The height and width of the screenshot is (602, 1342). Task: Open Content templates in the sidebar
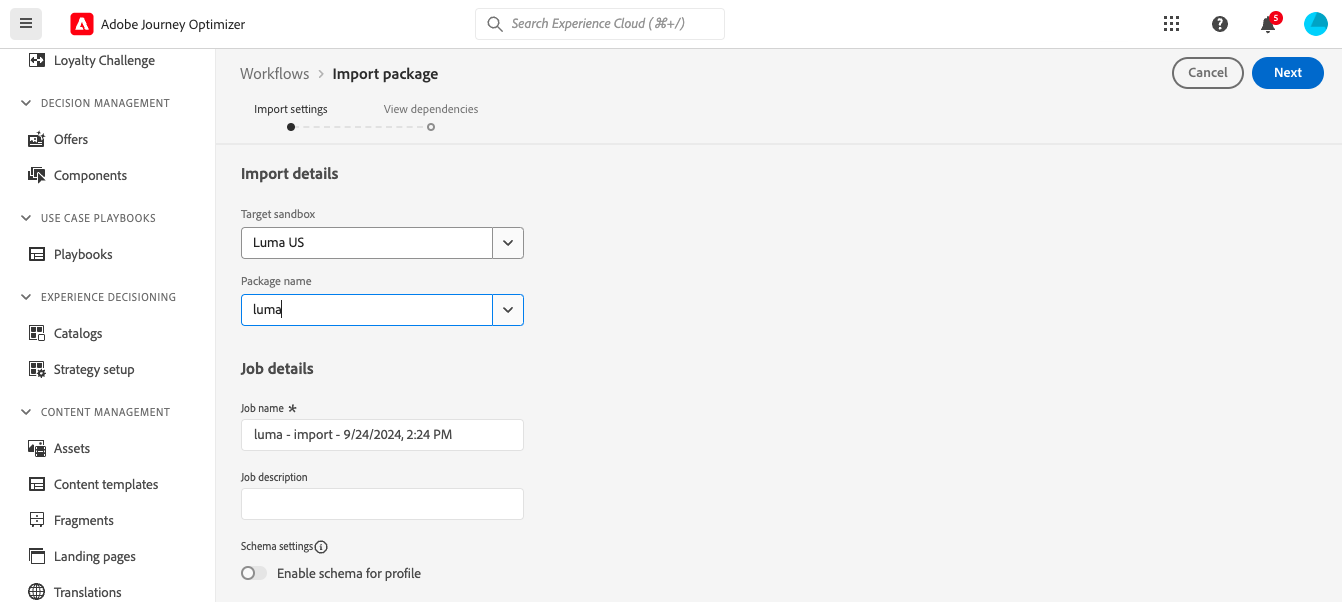[x=106, y=484]
